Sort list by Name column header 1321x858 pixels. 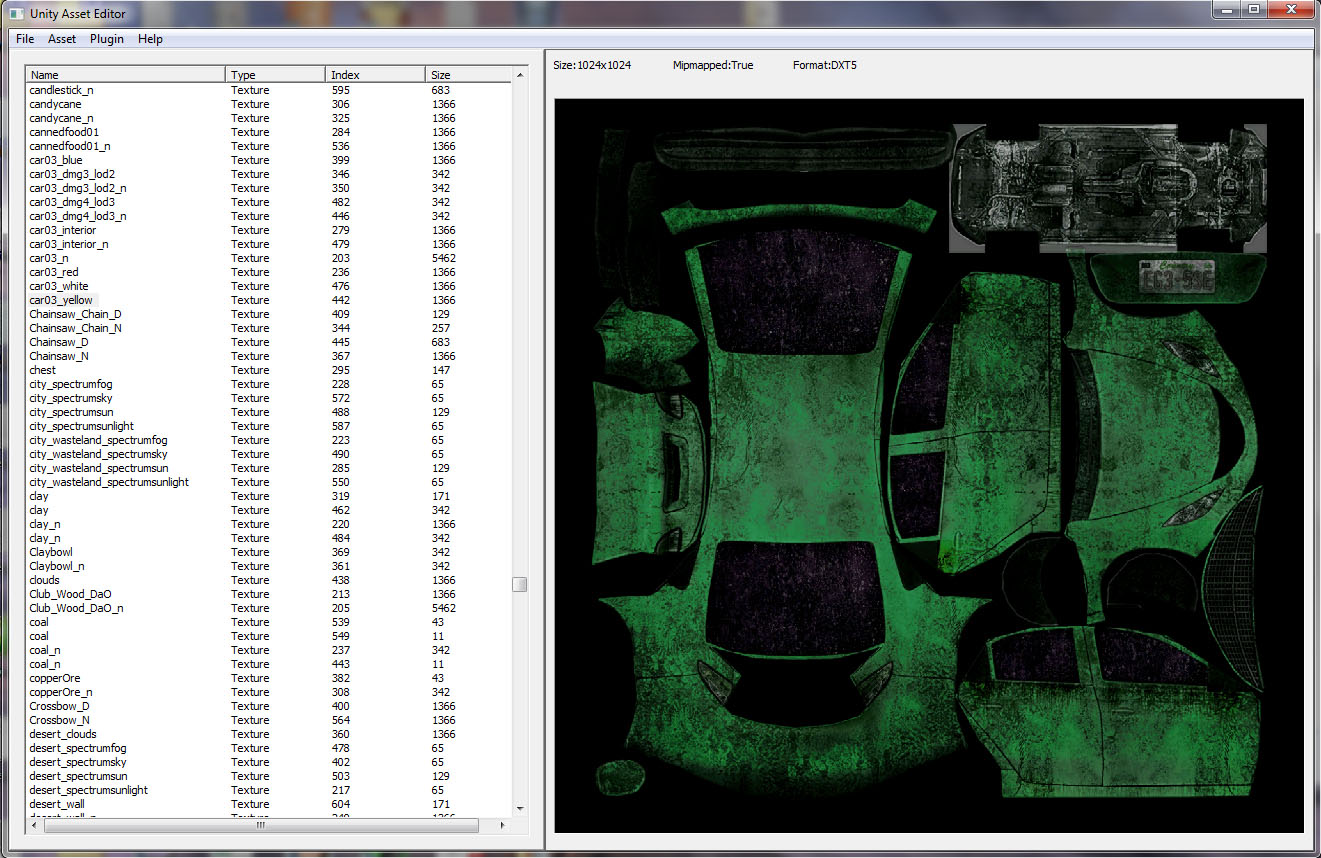click(x=126, y=75)
